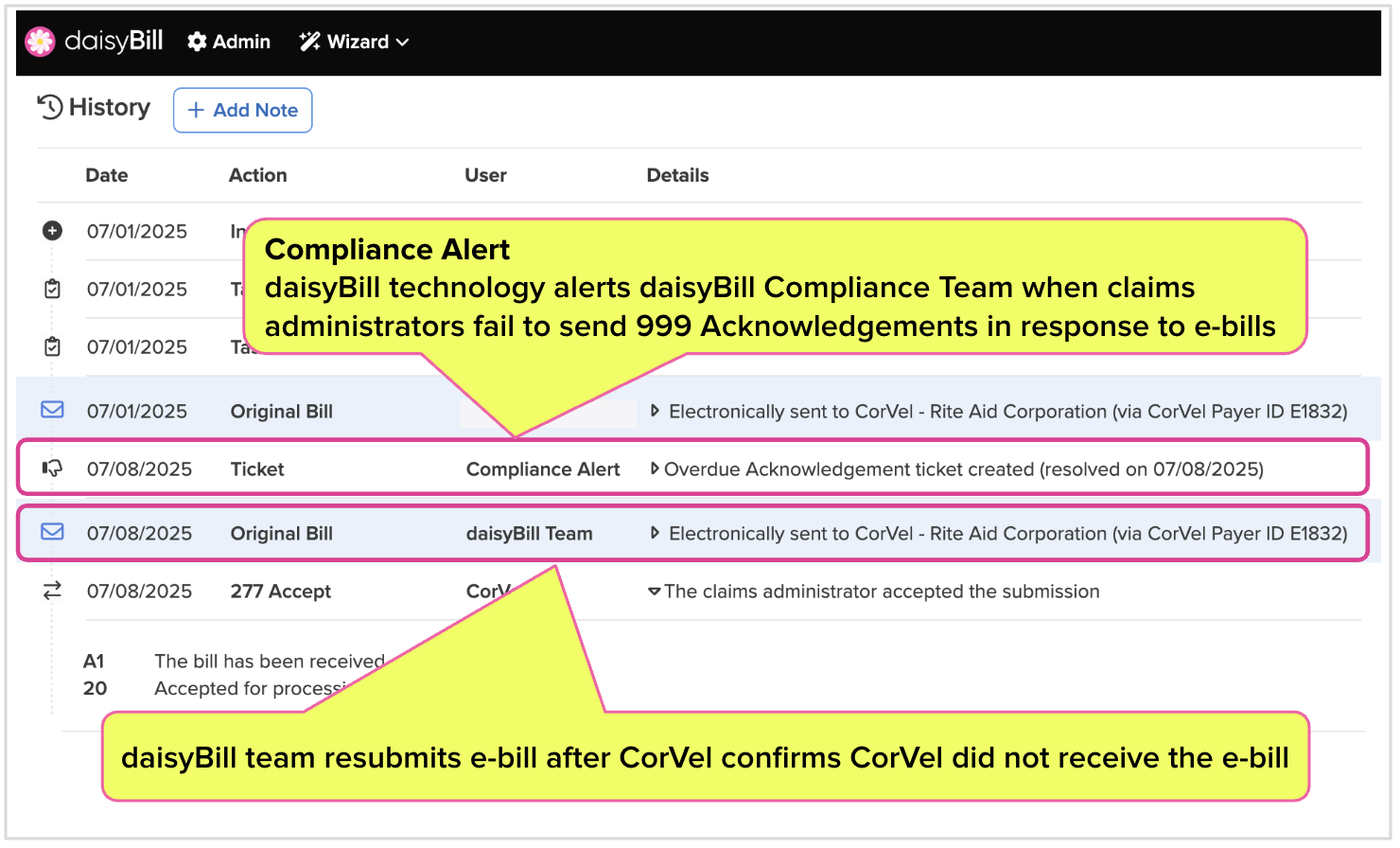
Task: Open the Wizard dropdown menu
Action: 354,42
